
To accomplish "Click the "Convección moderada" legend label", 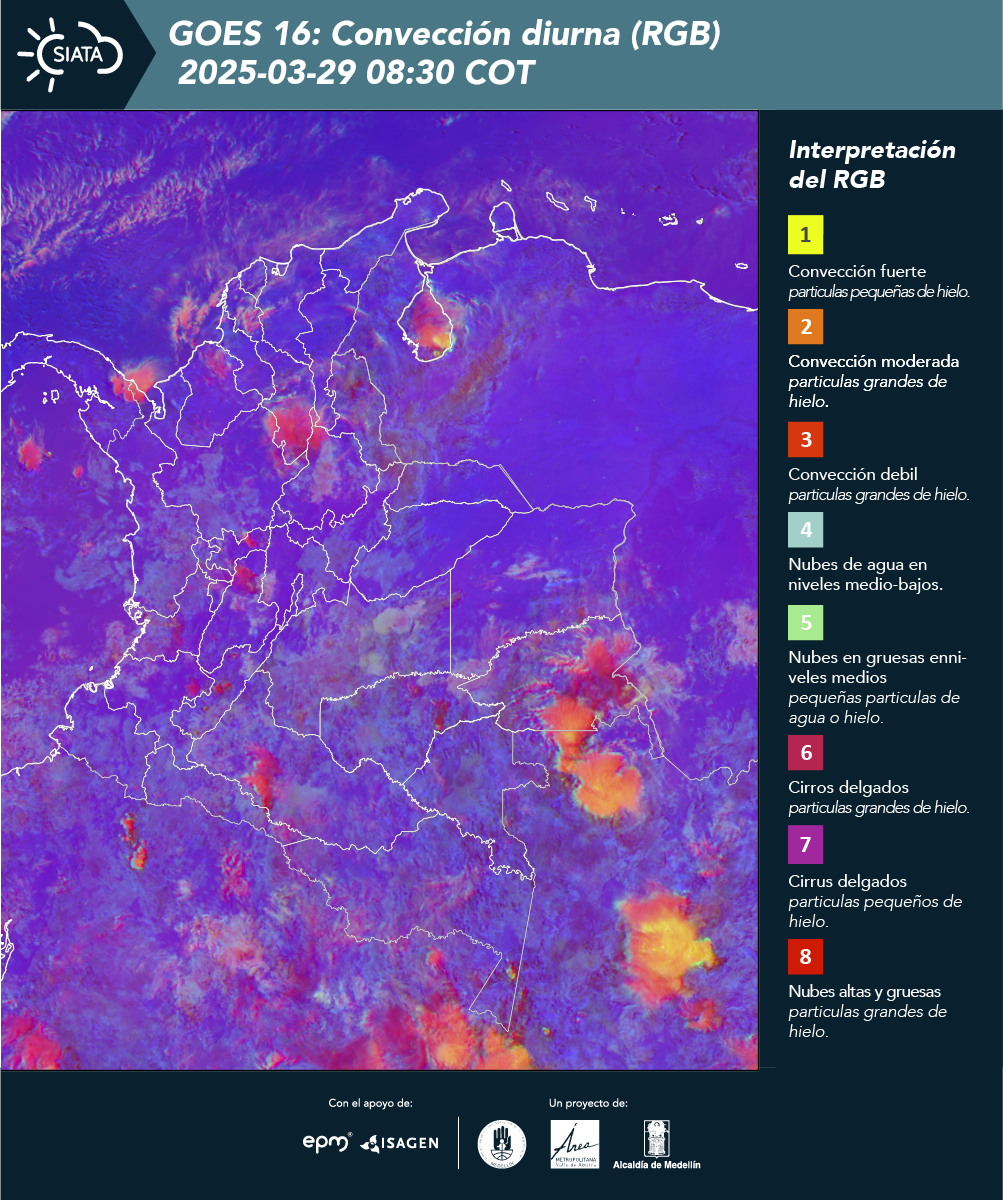I will (874, 361).
